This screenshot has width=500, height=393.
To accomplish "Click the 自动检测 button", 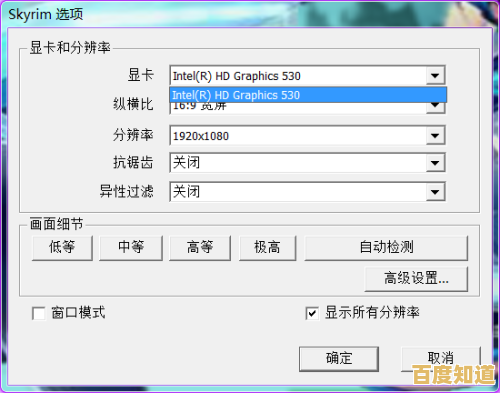I will 386,248.
